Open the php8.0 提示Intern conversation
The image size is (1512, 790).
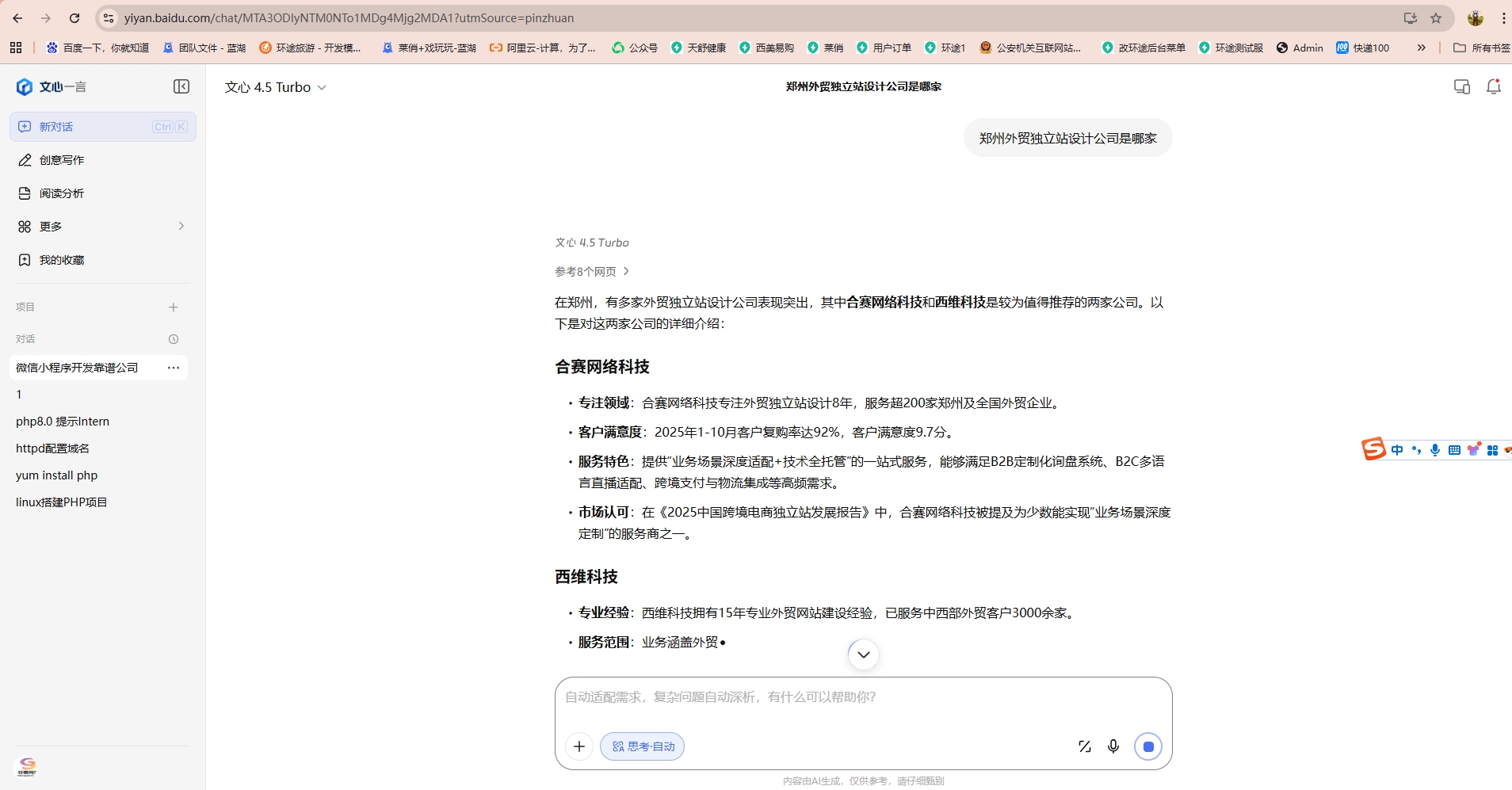coord(63,421)
